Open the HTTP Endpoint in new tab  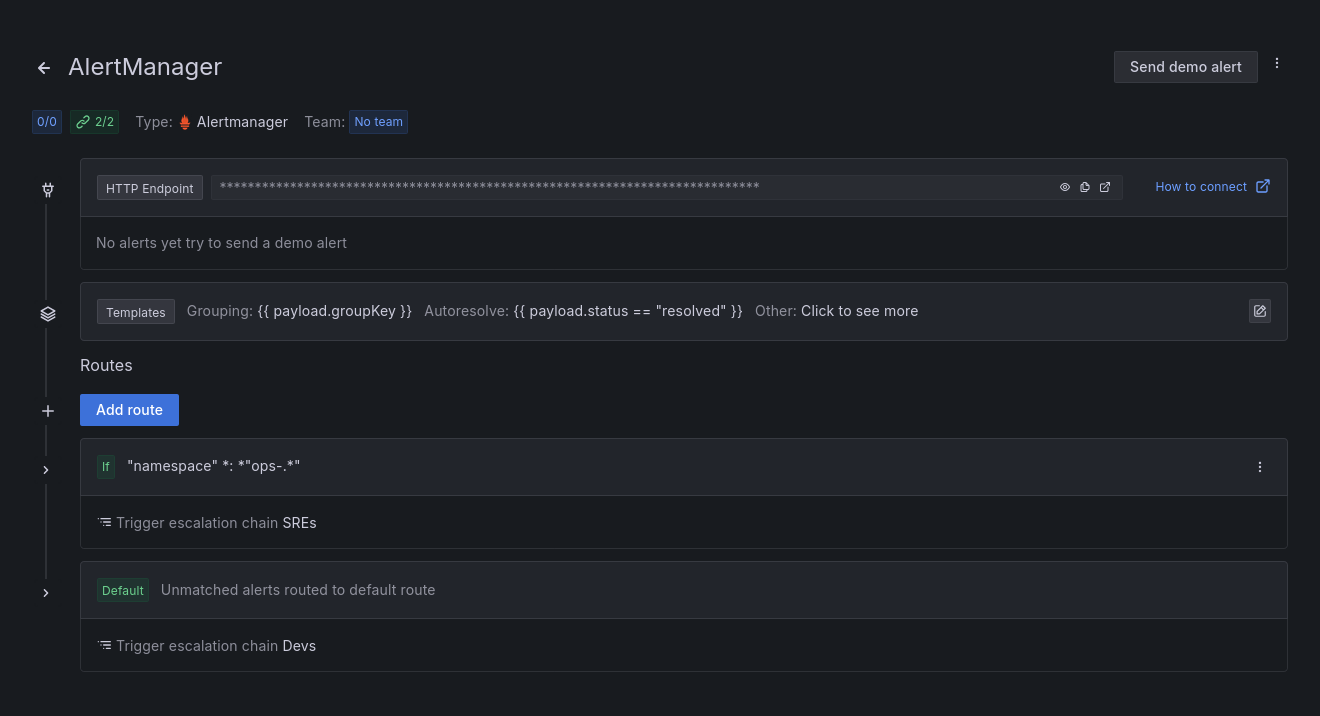pos(1105,187)
